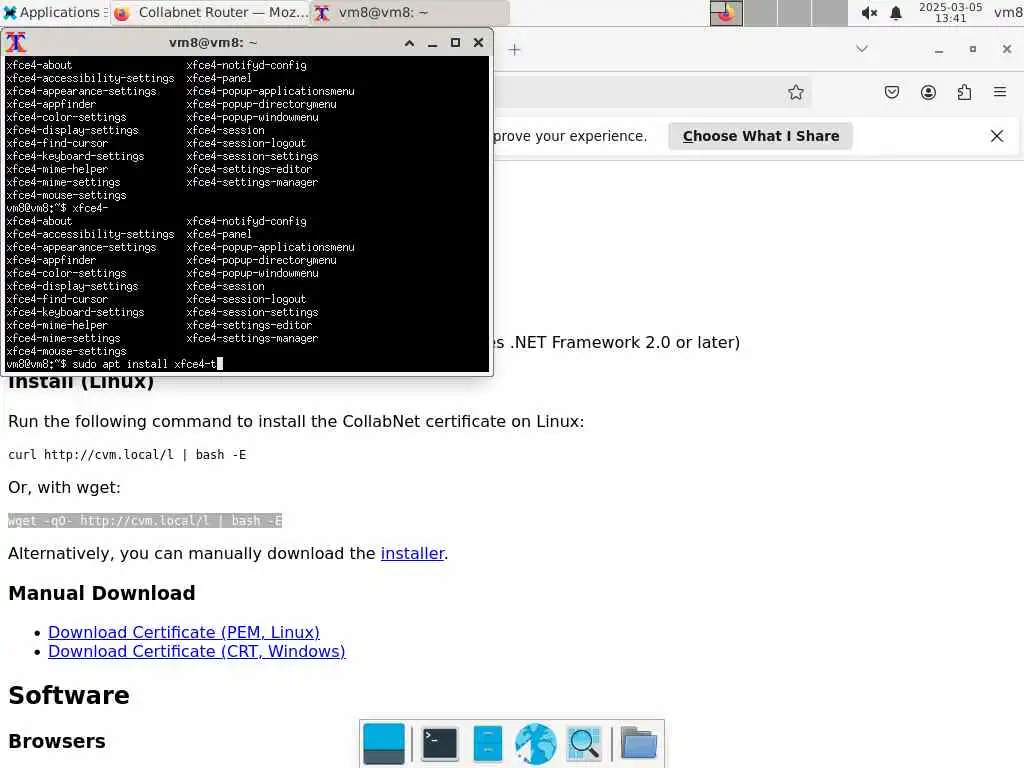The image size is (1024, 768).
Task: Click the Software heading
Action: 69,695
